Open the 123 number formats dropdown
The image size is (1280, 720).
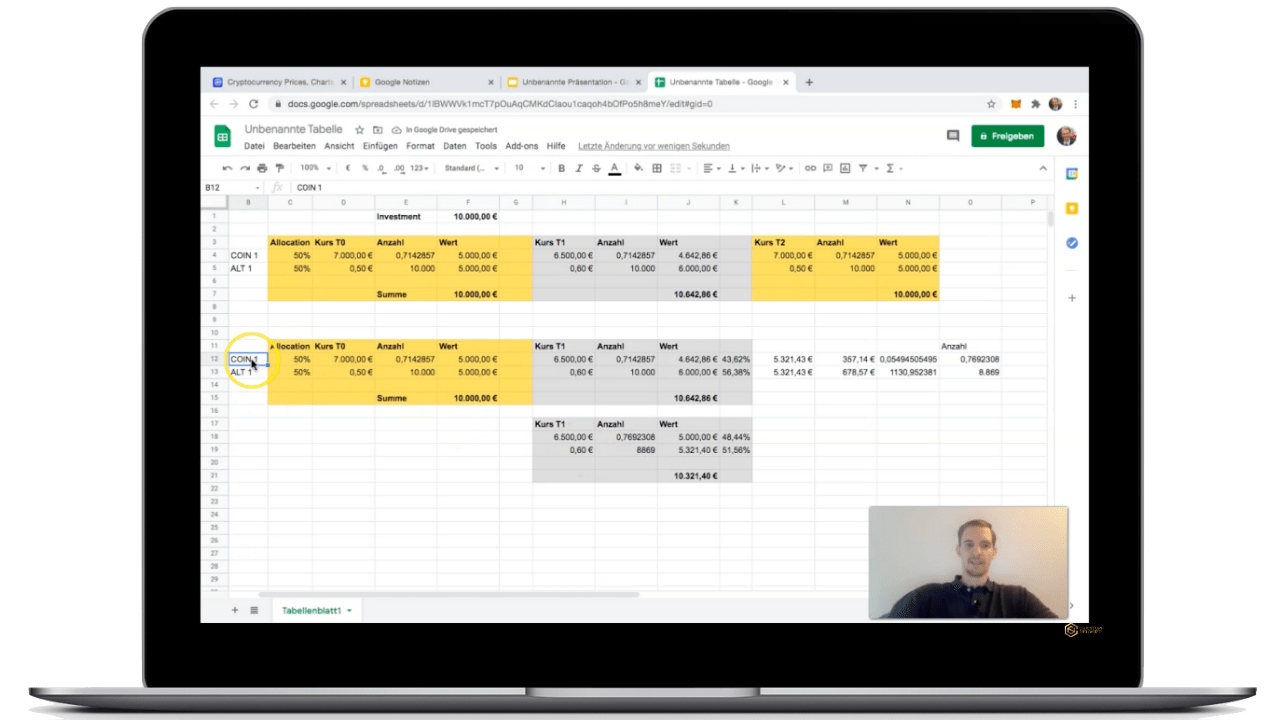420,168
